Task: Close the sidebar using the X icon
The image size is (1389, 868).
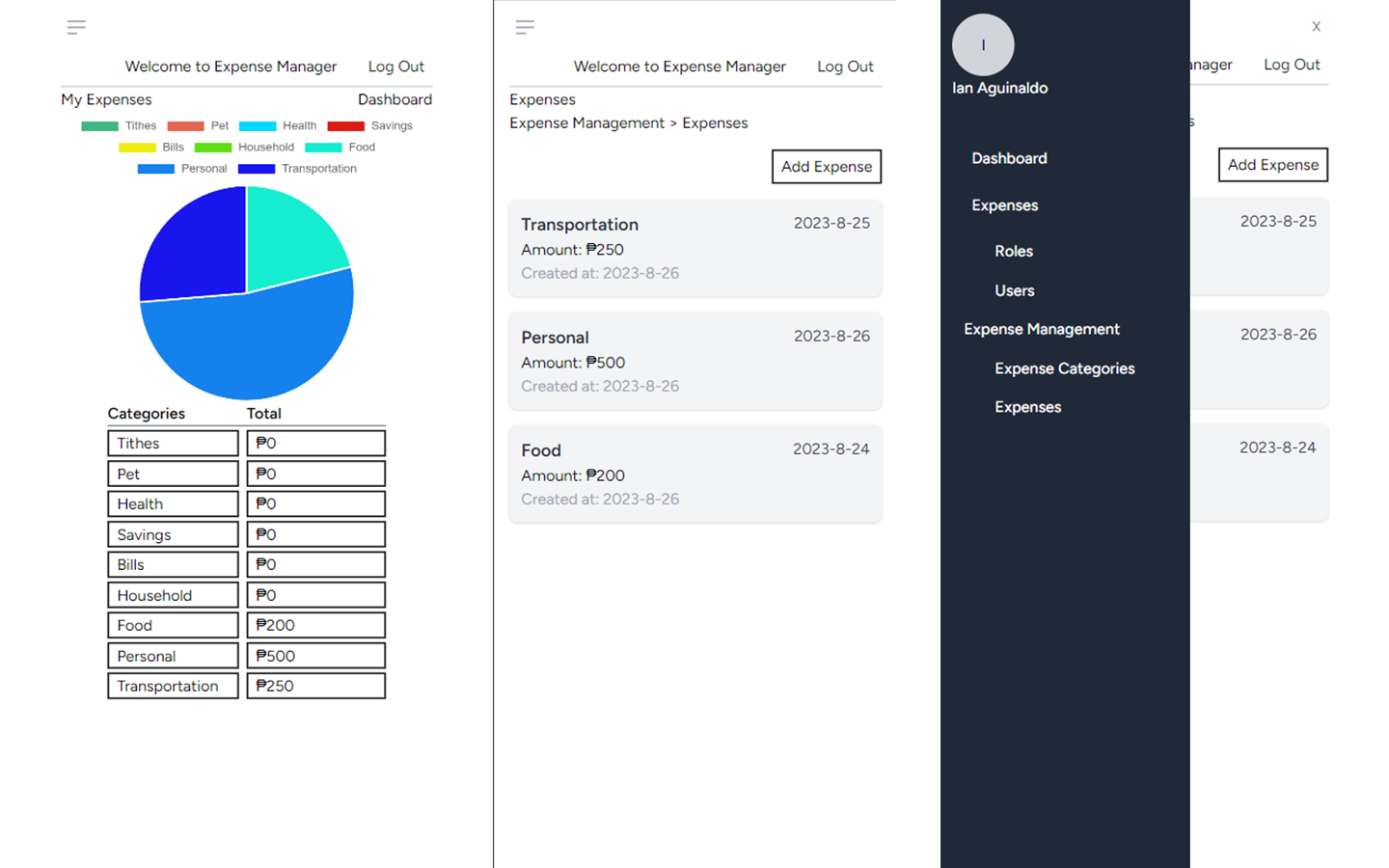Action: click(x=1316, y=26)
